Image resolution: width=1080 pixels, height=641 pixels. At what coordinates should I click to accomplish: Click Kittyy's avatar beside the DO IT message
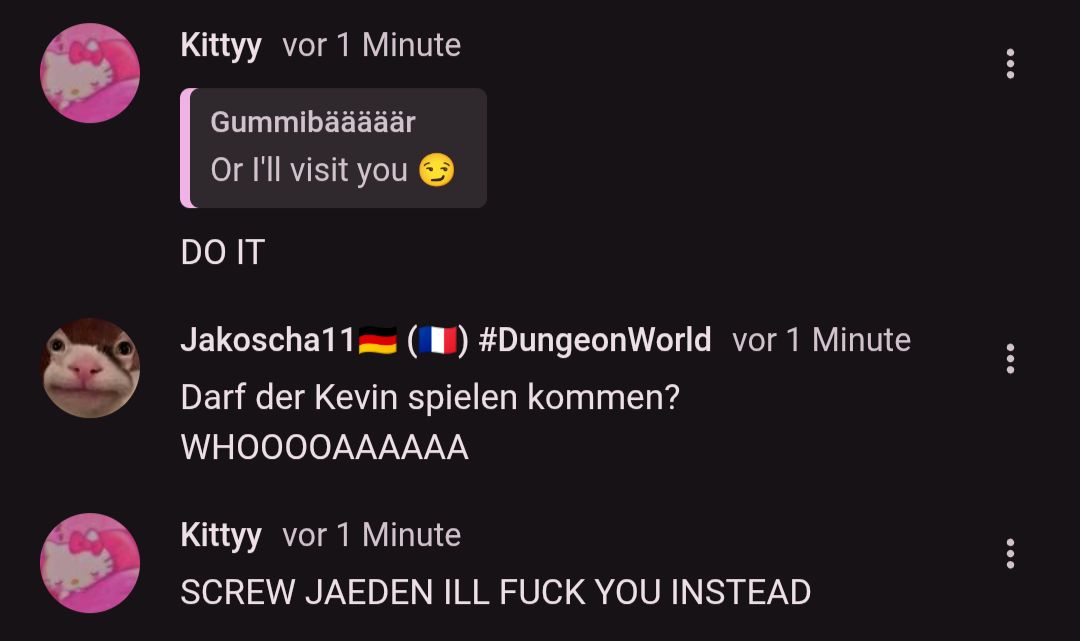[90, 73]
